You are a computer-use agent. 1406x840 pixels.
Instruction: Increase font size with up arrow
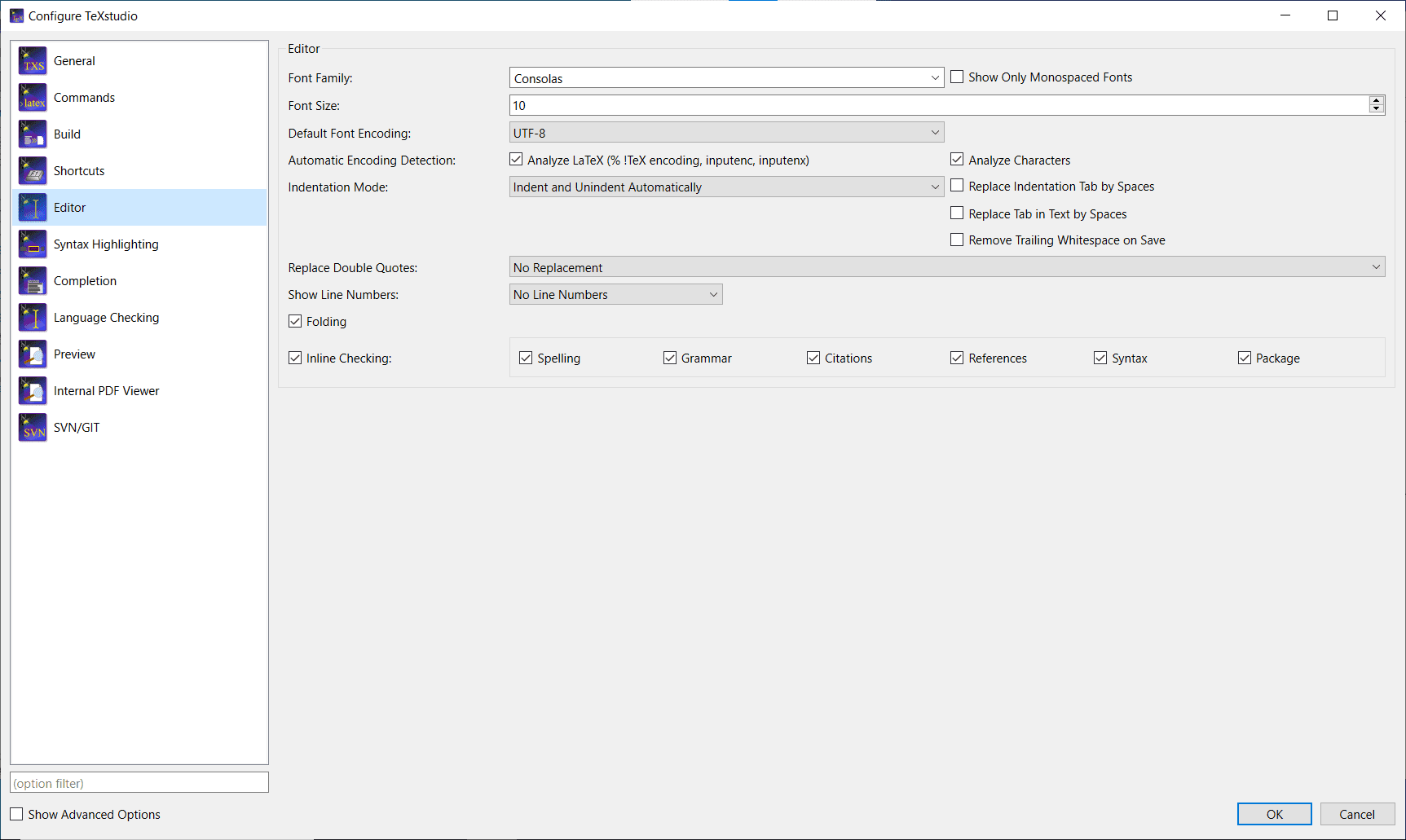tap(1377, 101)
